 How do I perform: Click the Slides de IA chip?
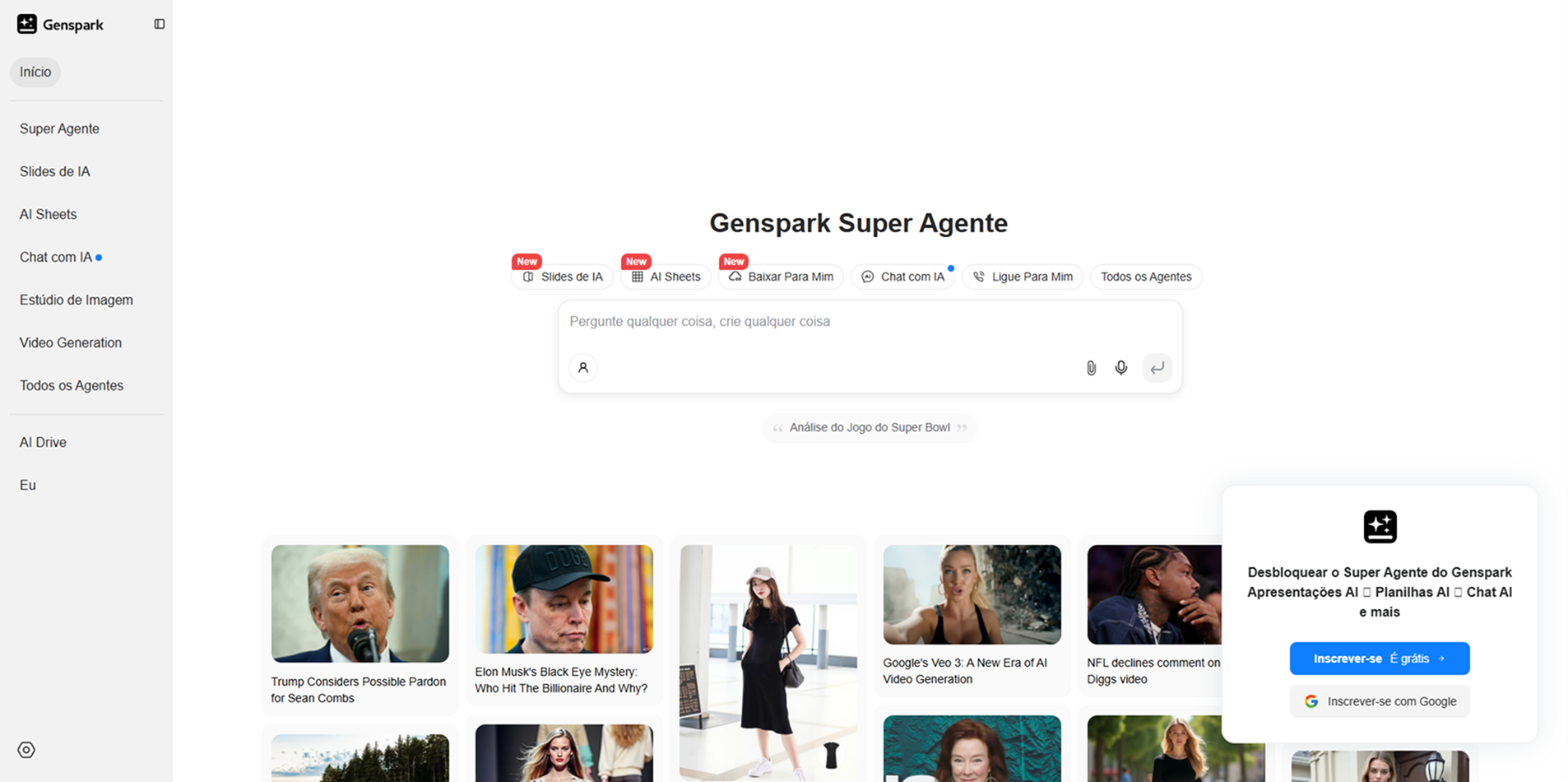pos(563,277)
